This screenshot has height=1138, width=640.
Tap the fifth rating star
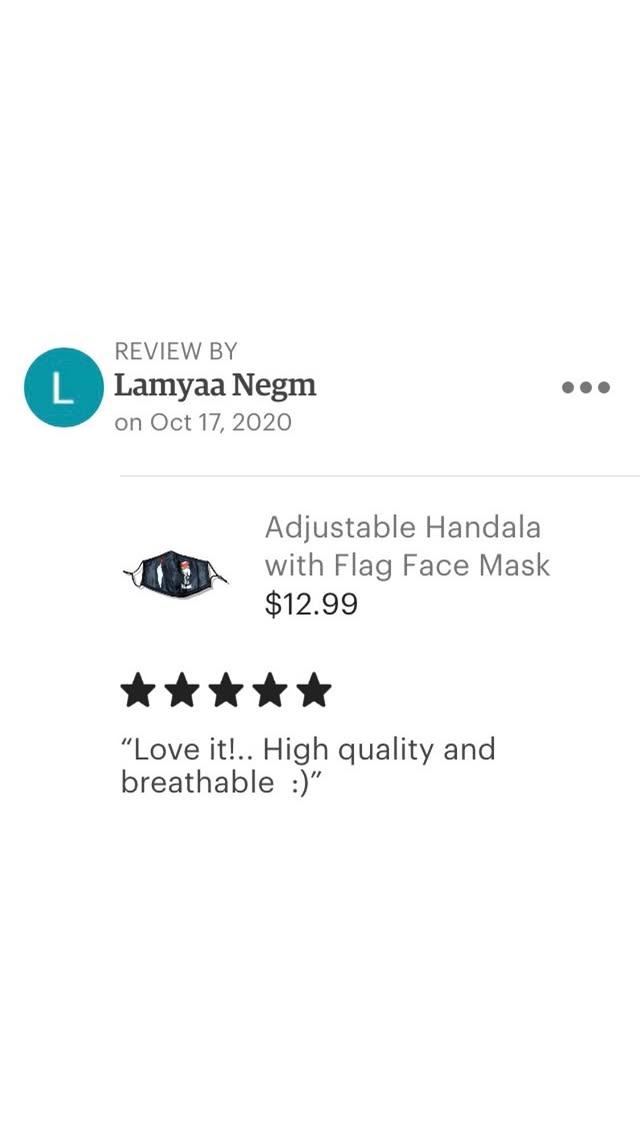pos(313,690)
